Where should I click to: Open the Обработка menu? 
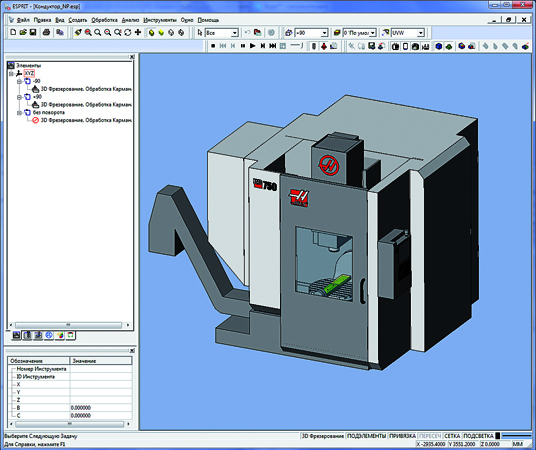pyautogui.click(x=104, y=20)
